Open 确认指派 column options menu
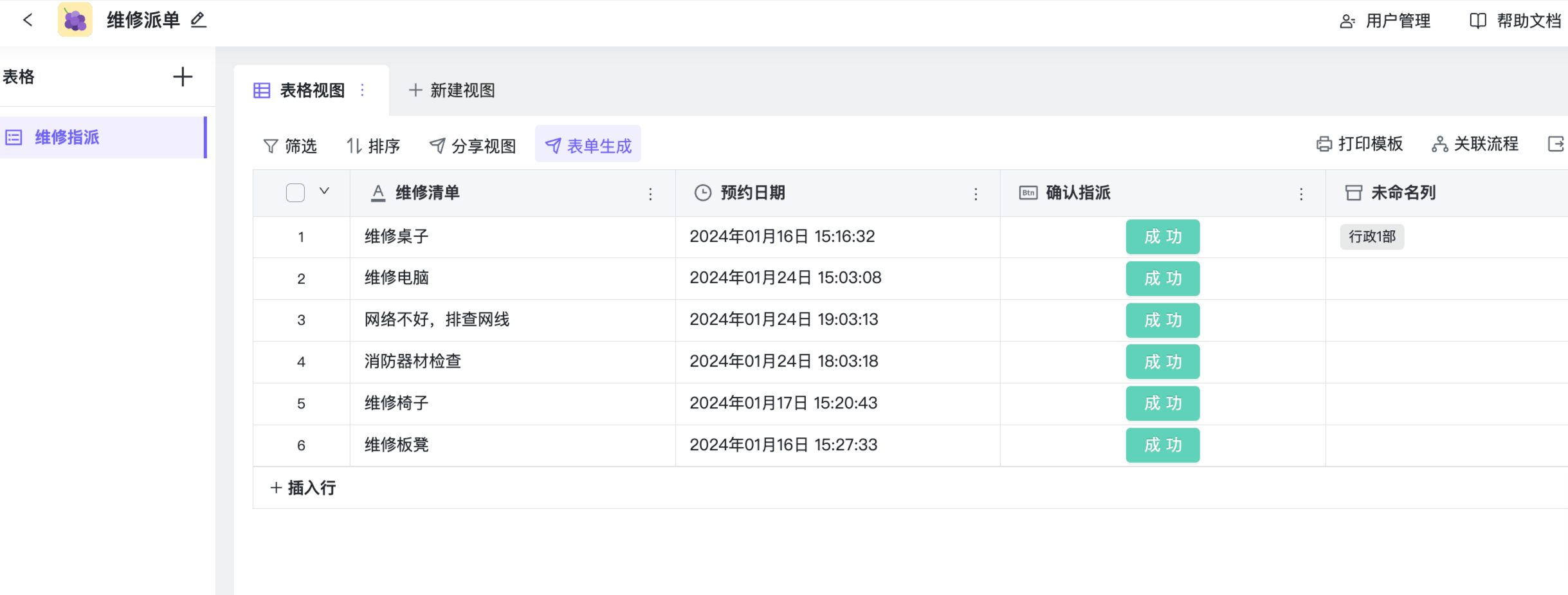 point(1301,194)
